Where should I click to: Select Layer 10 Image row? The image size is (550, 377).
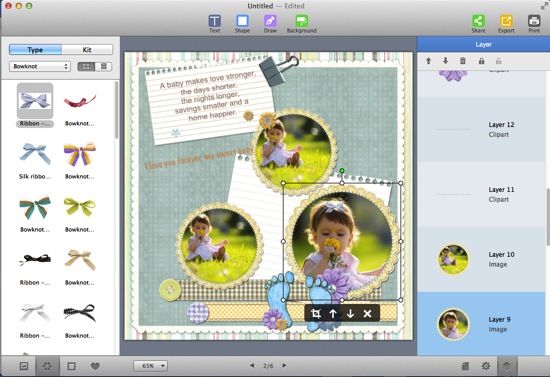tap(481, 259)
